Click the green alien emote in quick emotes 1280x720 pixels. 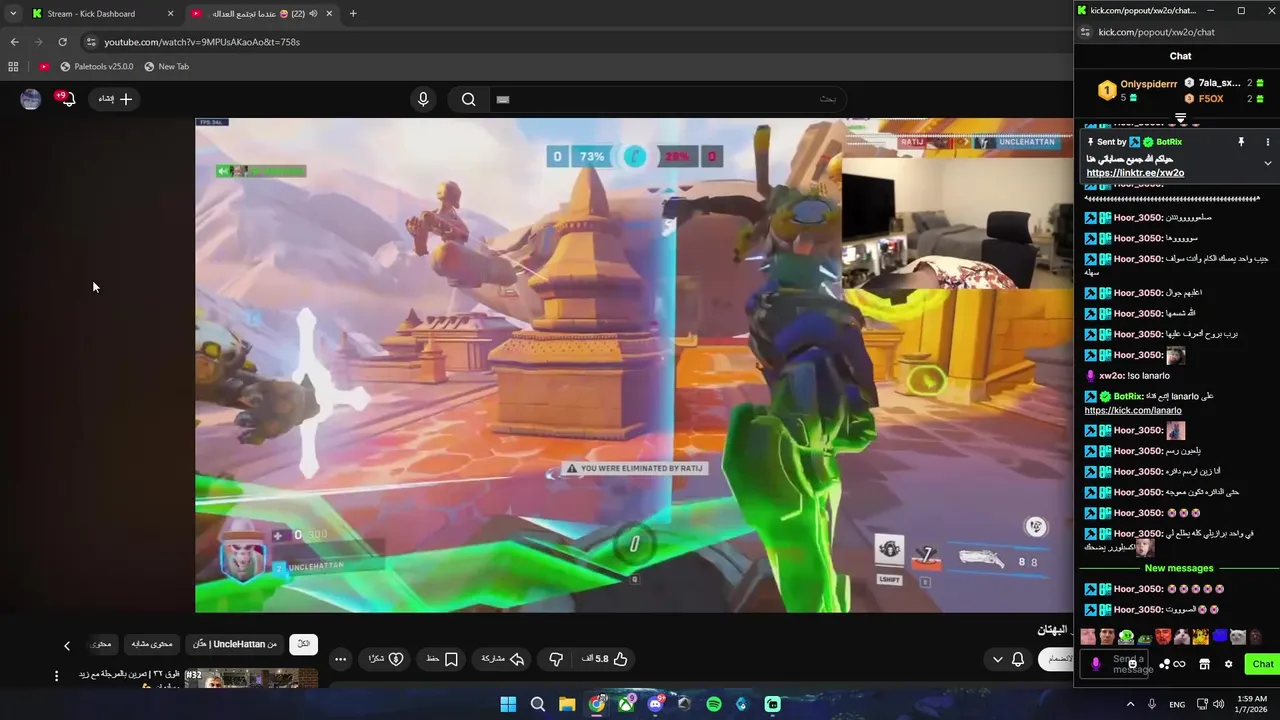click(x=1126, y=637)
